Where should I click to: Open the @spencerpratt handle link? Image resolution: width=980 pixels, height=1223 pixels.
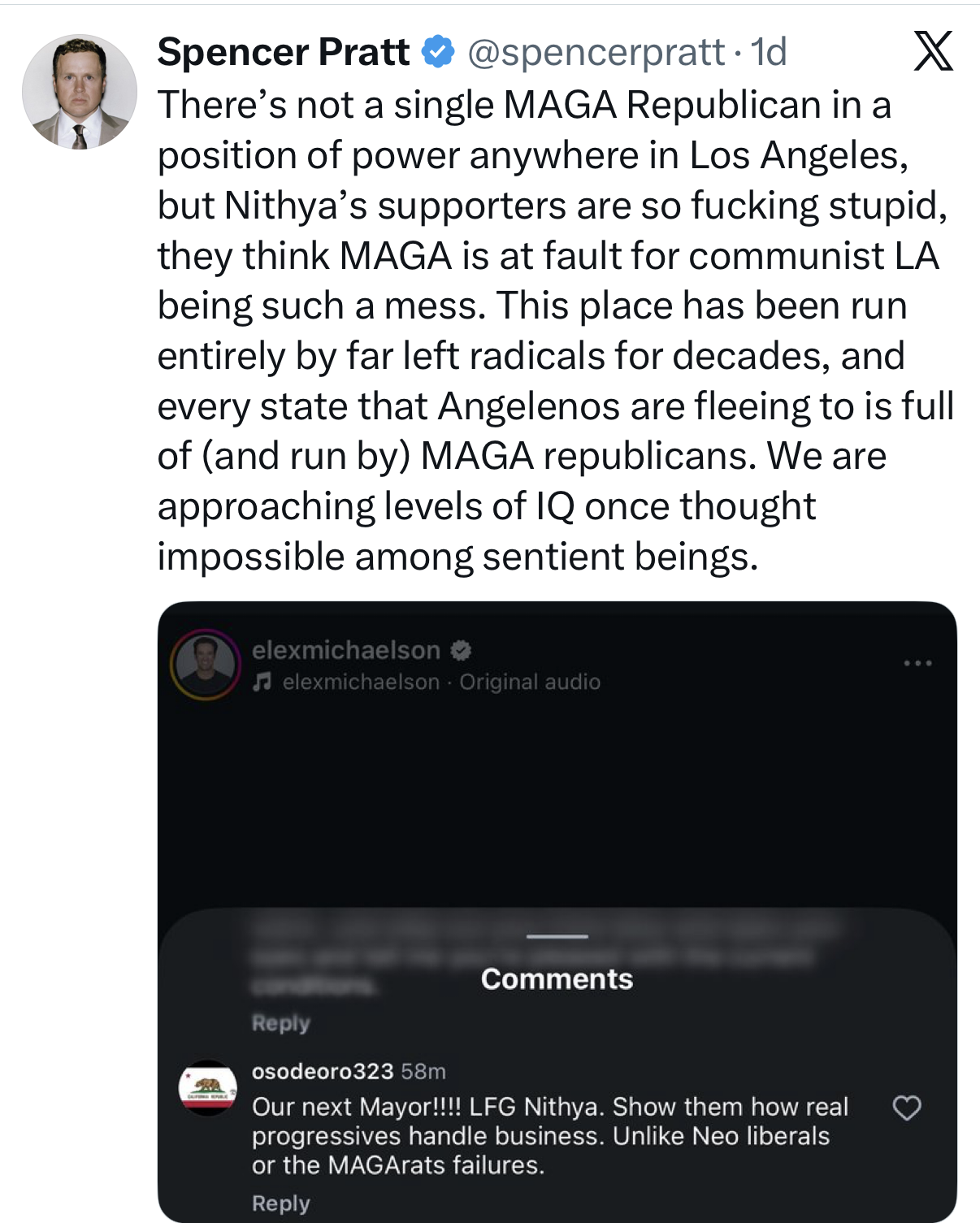point(596,53)
